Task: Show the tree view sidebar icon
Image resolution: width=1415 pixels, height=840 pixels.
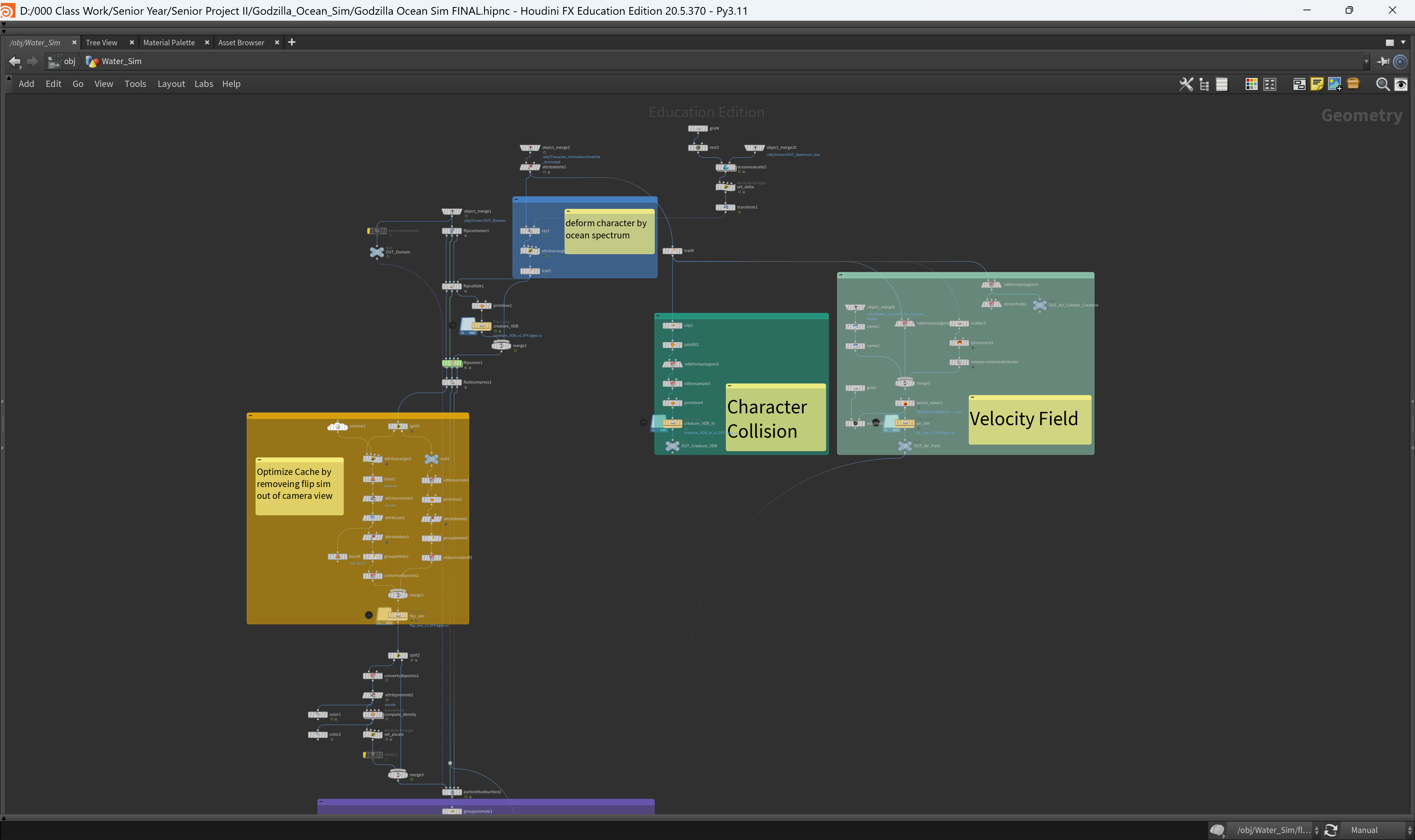Action: click(1204, 84)
